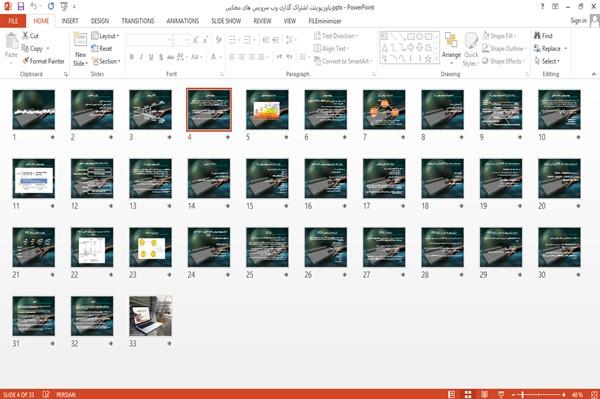Switch to the TRANSITIONS tab

point(138,21)
